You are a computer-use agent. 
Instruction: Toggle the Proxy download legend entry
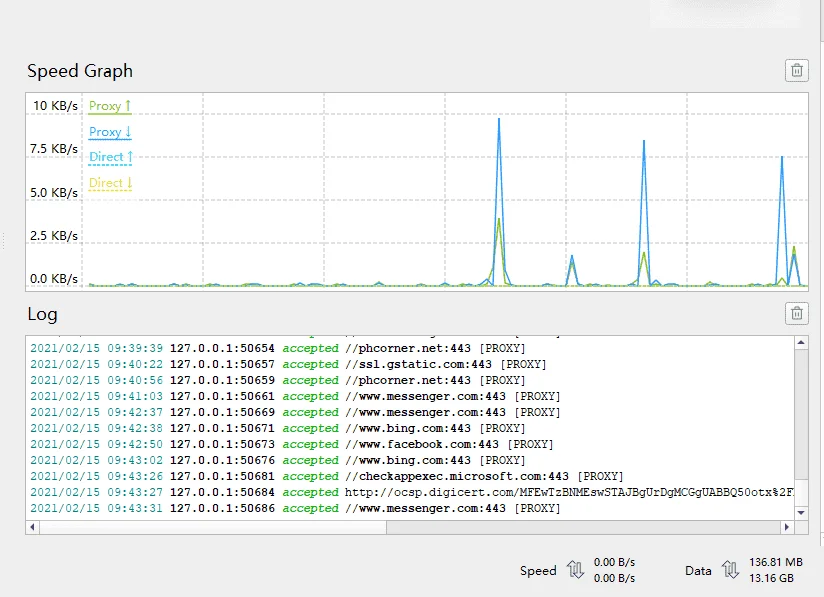tap(110, 132)
